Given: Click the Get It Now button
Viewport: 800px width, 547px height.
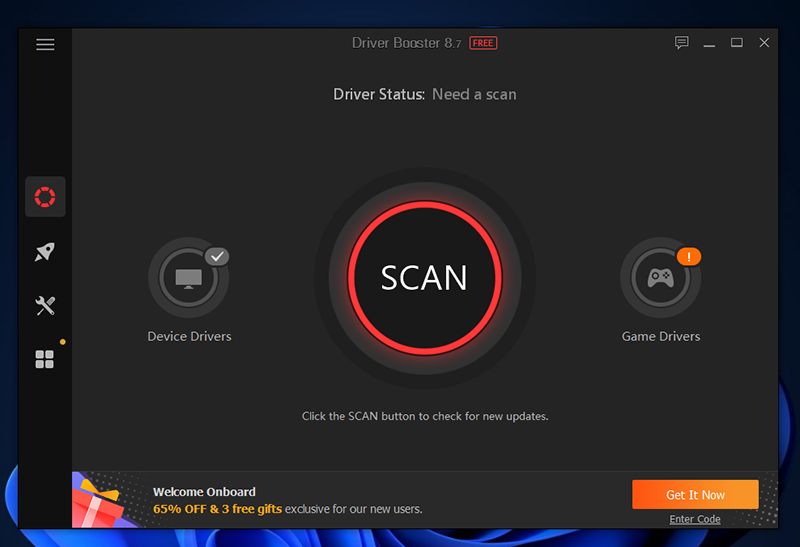Looking at the screenshot, I should click(695, 495).
